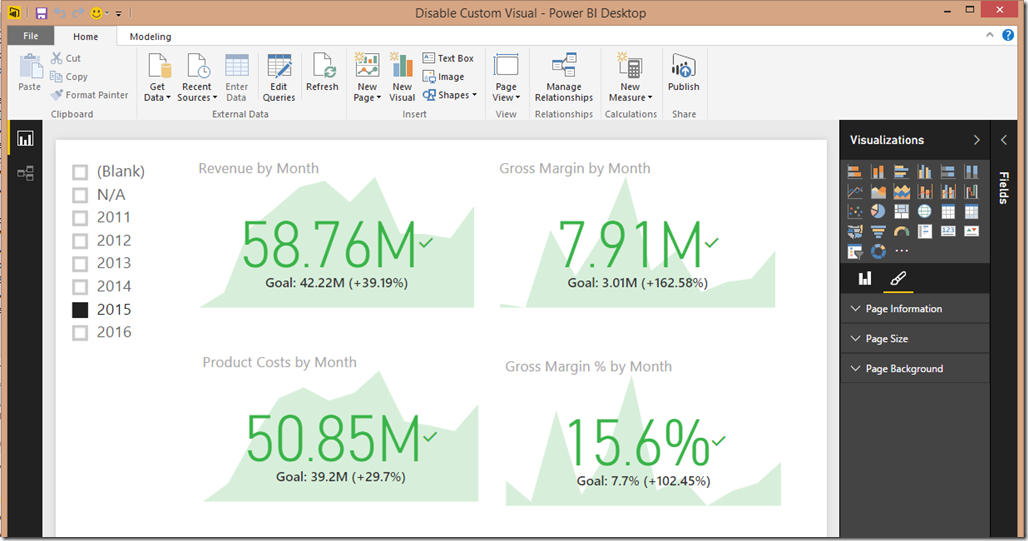Open the Get Data dropdown
This screenshot has width=1028, height=541.
(157, 78)
